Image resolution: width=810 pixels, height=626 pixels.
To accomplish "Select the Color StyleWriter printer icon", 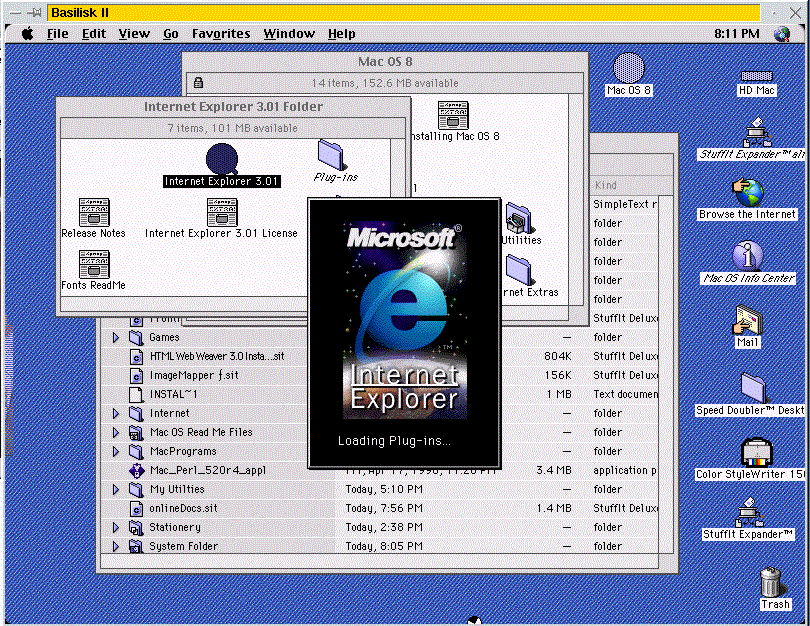I will tap(756, 452).
